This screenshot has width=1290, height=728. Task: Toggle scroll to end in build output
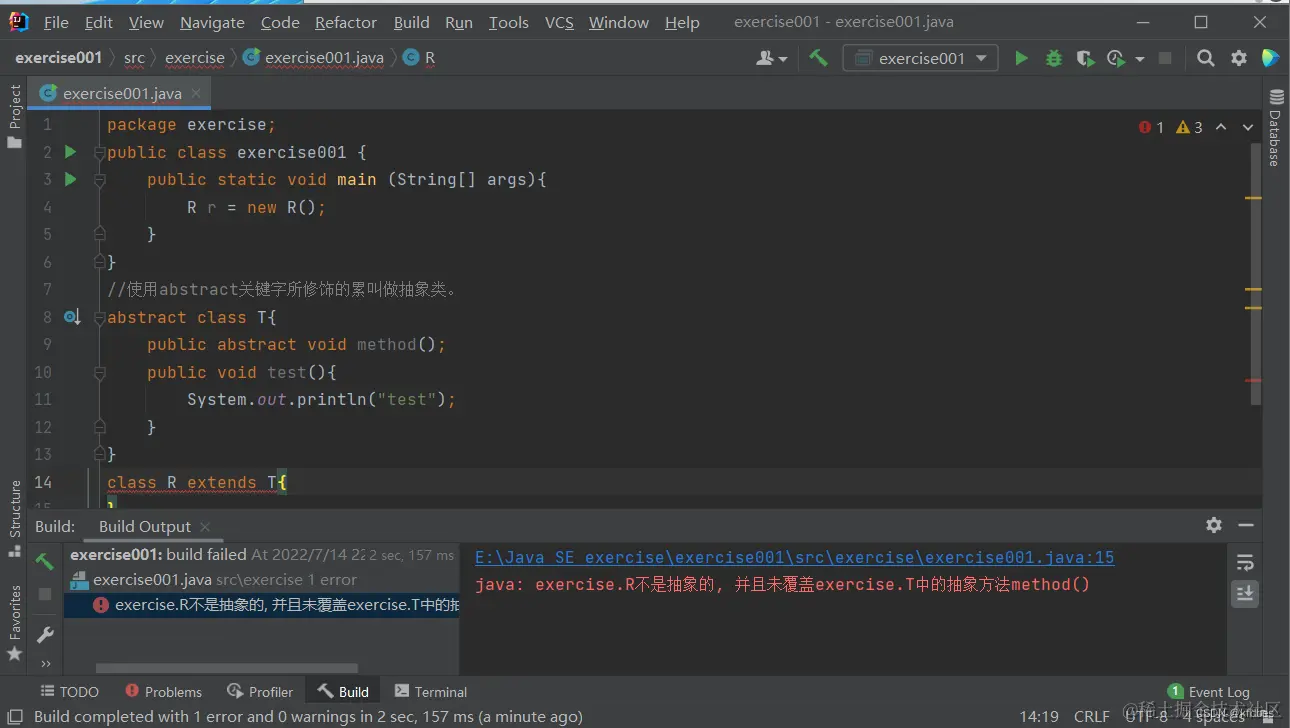1245,593
